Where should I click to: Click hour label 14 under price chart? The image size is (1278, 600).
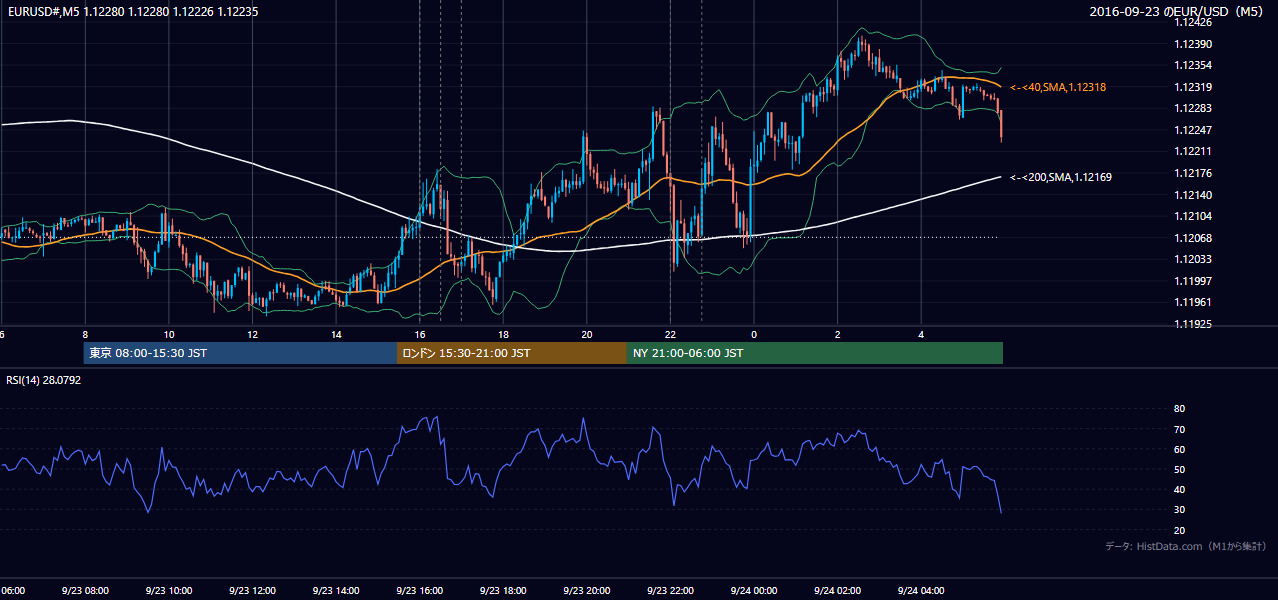point(336,335)
